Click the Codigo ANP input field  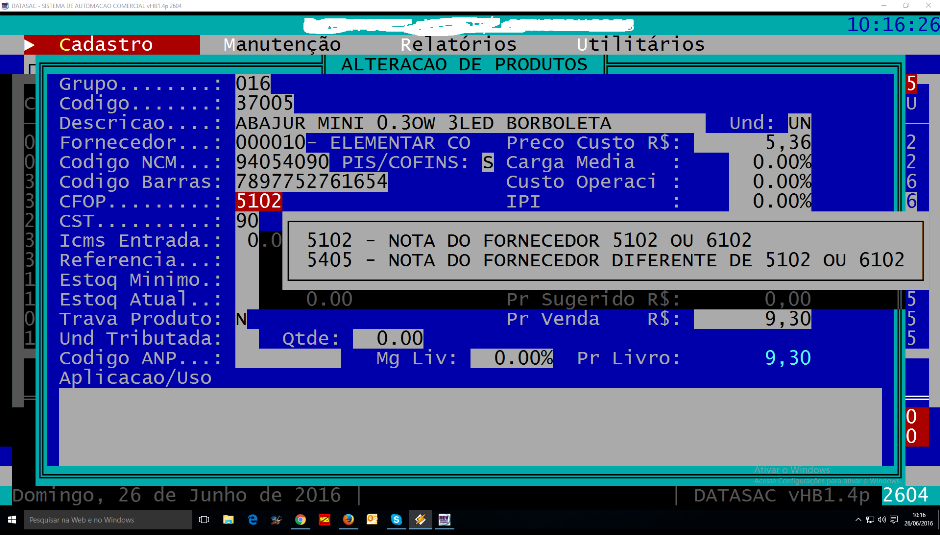tap(288, 358)
